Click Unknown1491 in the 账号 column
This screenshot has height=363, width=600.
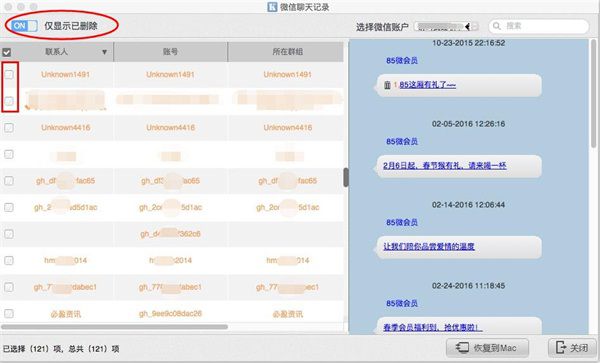click(170, 74)
